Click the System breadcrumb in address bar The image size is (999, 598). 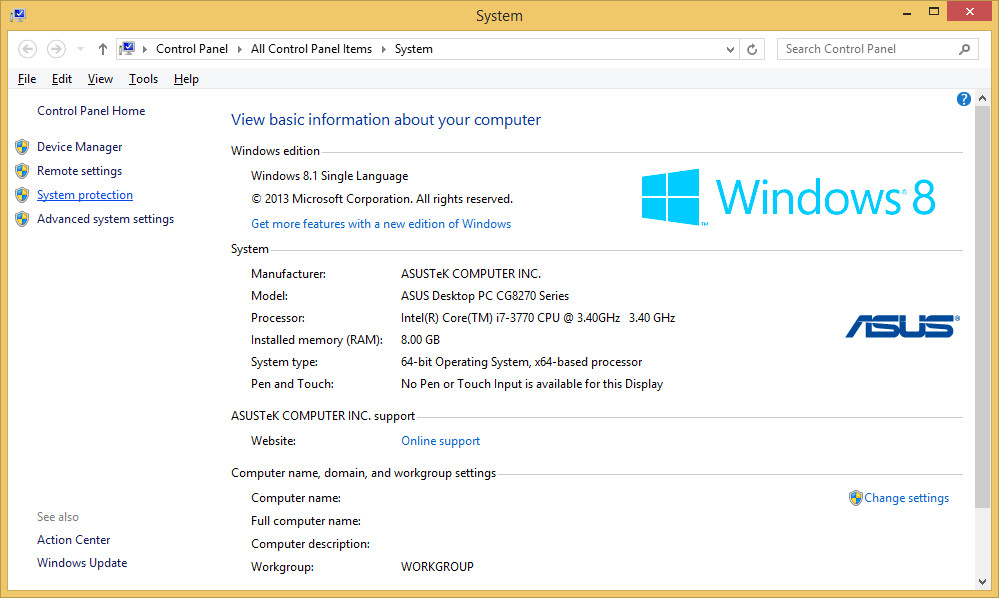(413, 49)
